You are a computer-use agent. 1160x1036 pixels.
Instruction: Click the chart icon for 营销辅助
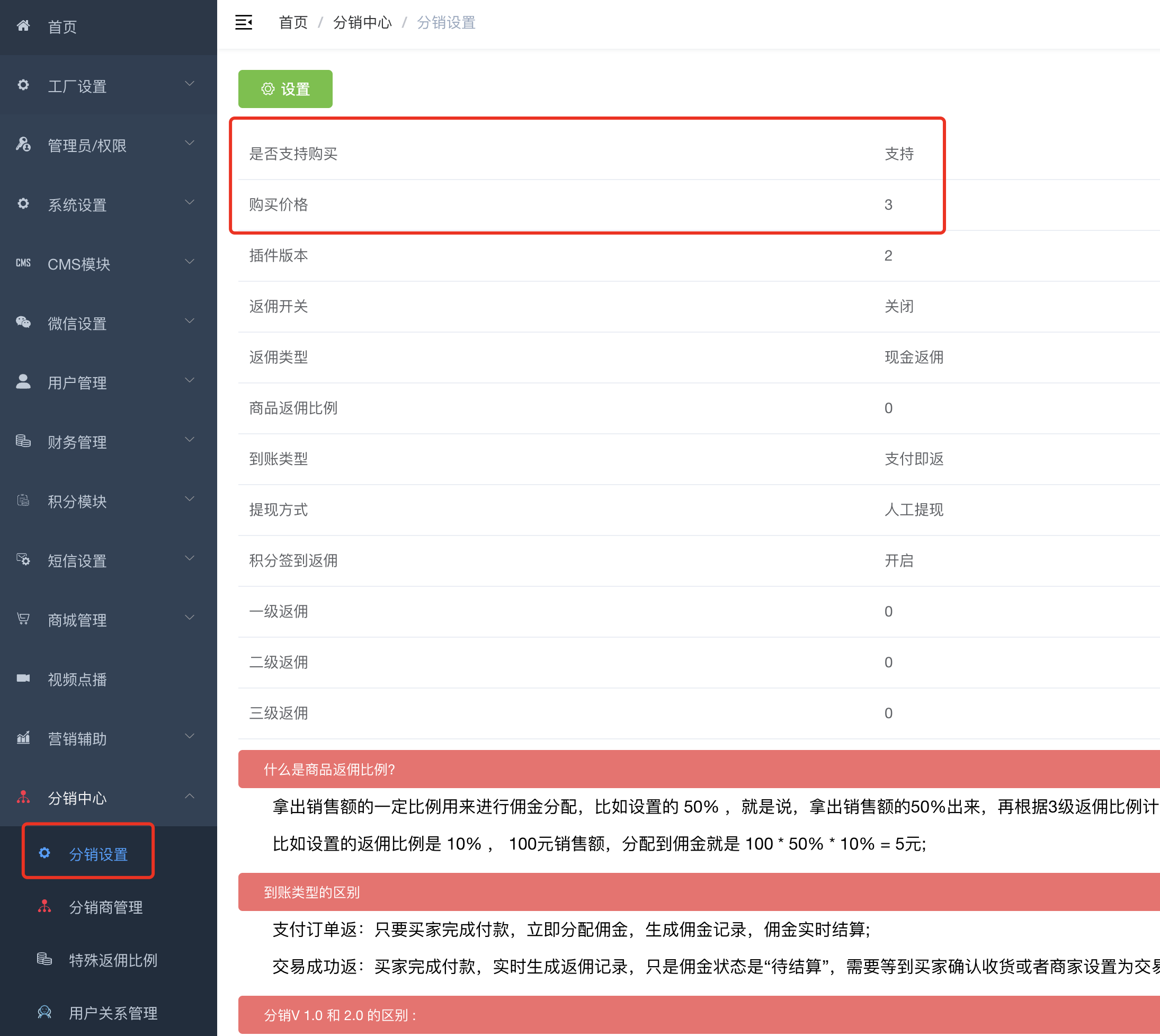pos(23,738)
